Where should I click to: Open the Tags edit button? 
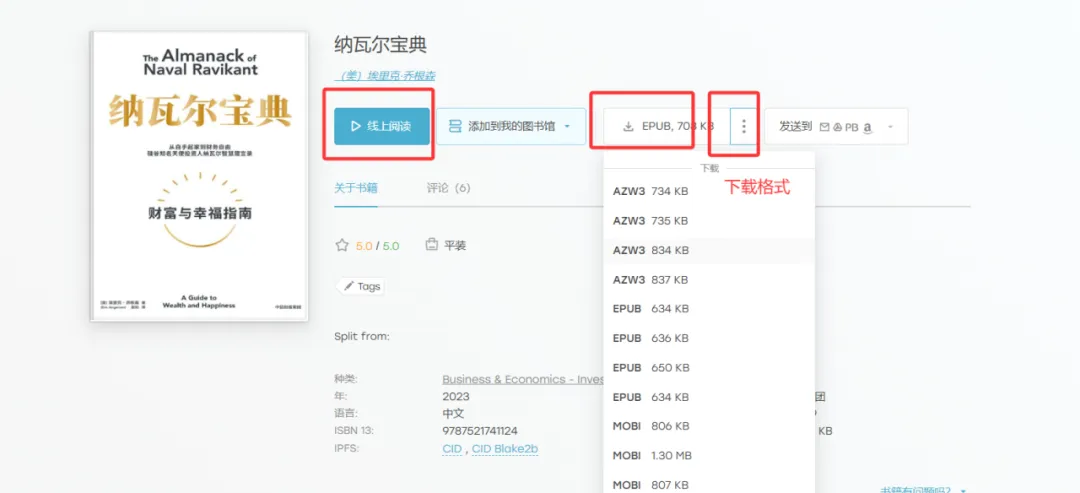362,286
